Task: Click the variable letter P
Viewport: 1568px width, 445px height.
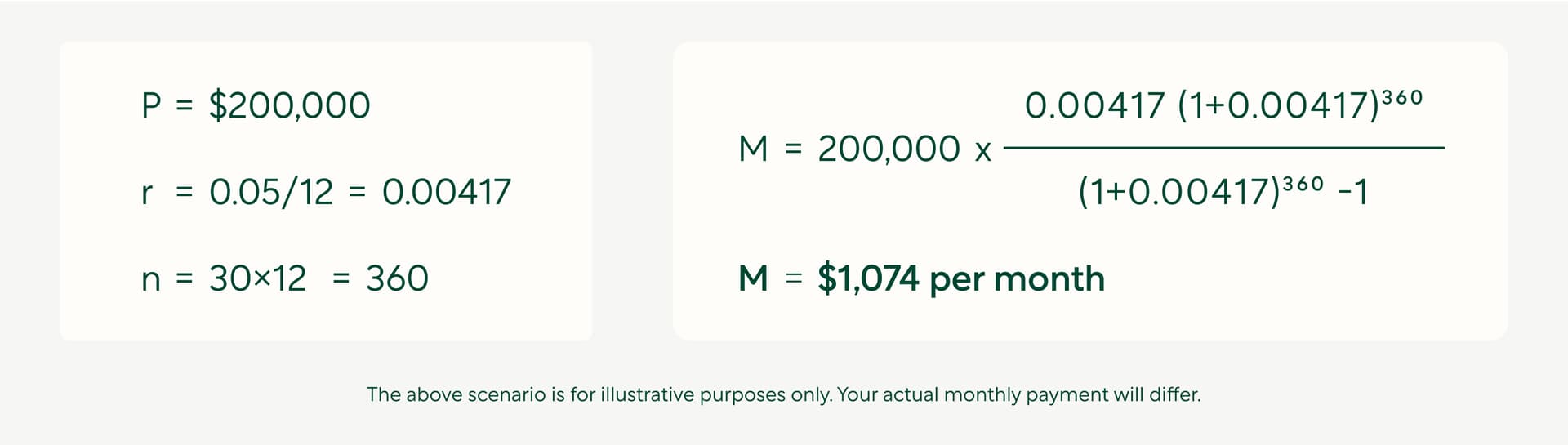Action: (152, 106)
